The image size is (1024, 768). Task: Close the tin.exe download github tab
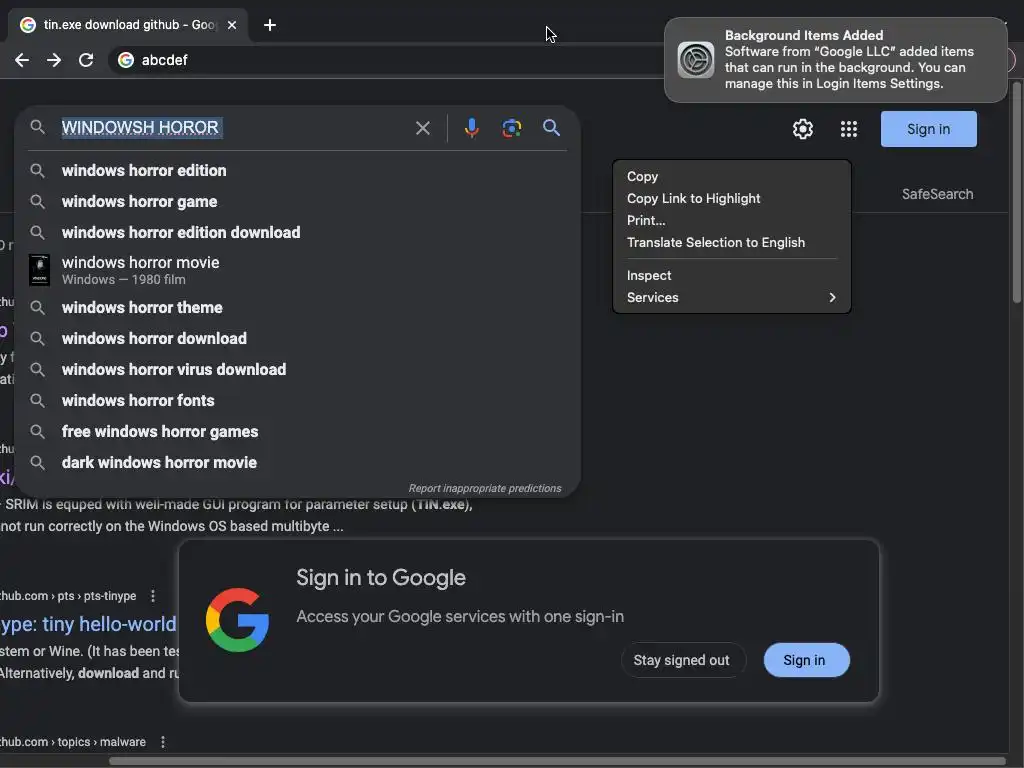click(232, 25)
